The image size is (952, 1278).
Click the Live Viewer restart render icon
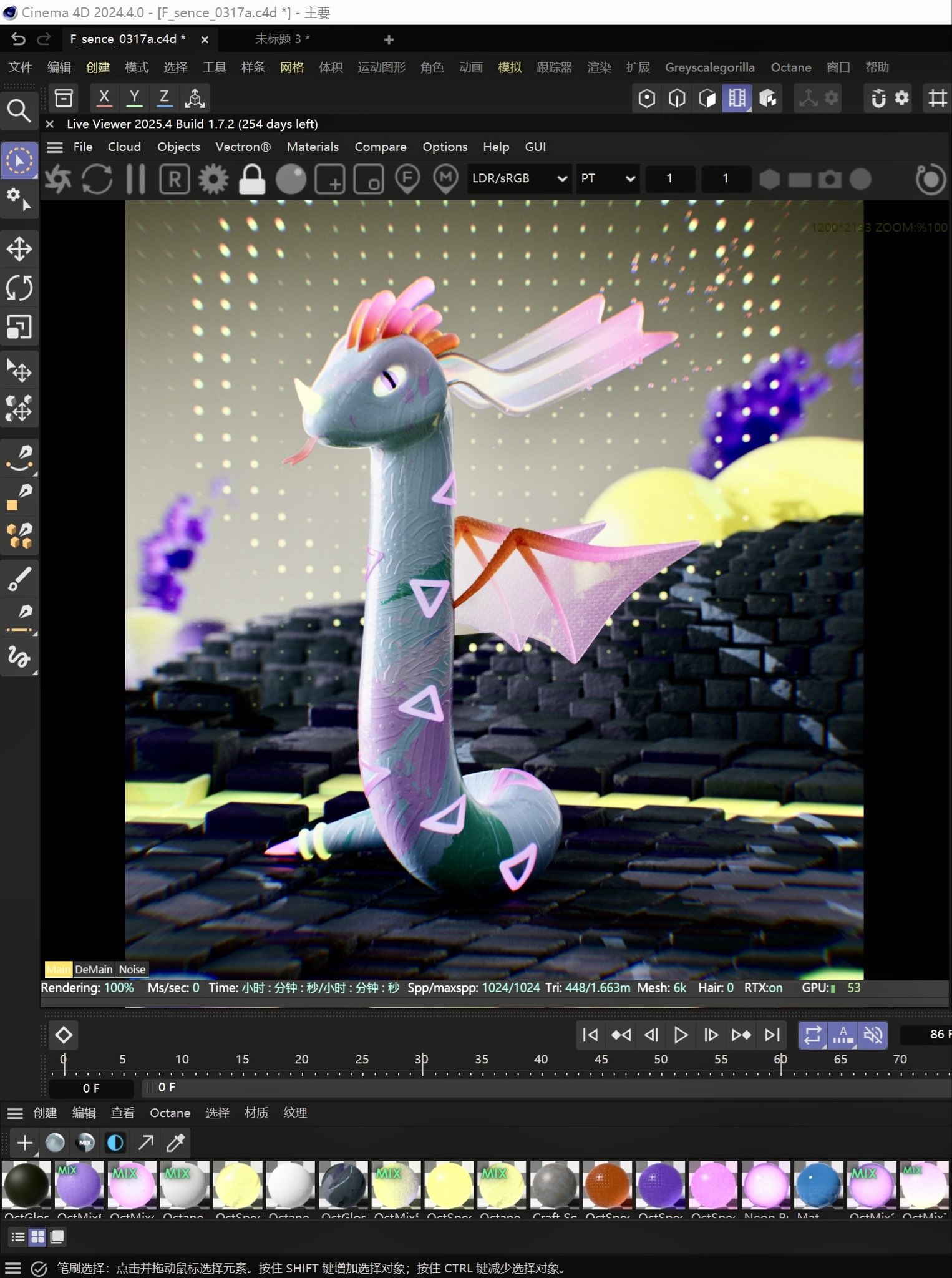[x=97, y=179]
